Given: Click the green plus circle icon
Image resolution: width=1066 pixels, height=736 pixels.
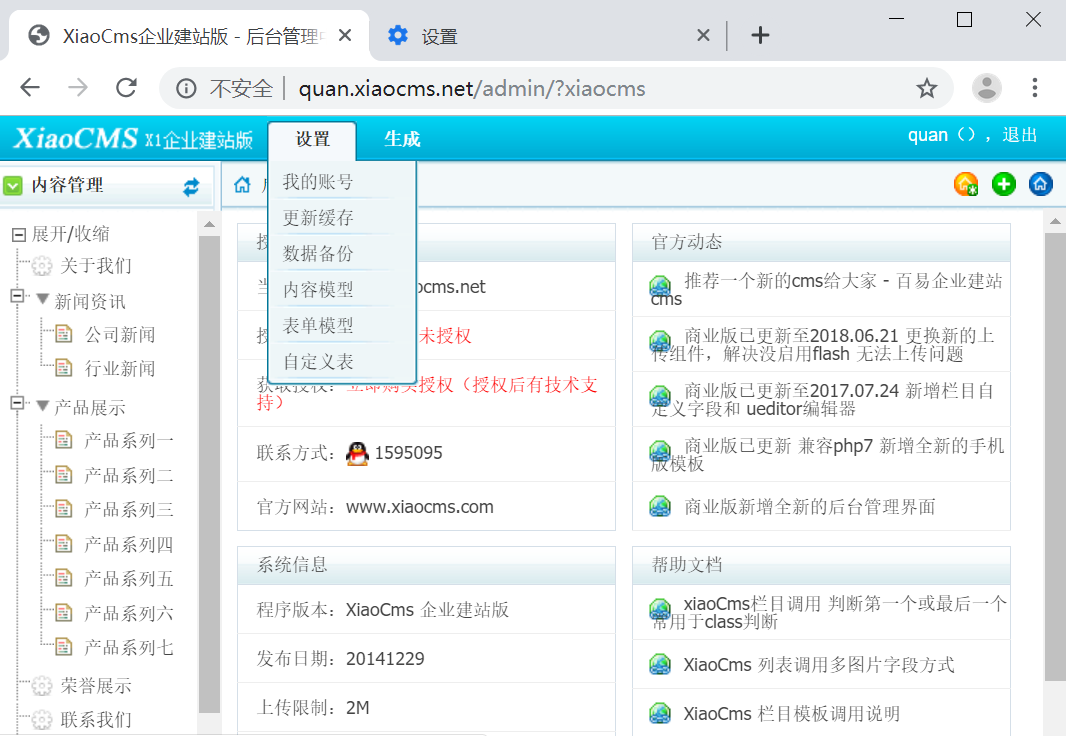Looking at the screenshot, I should pos(1003,184).
